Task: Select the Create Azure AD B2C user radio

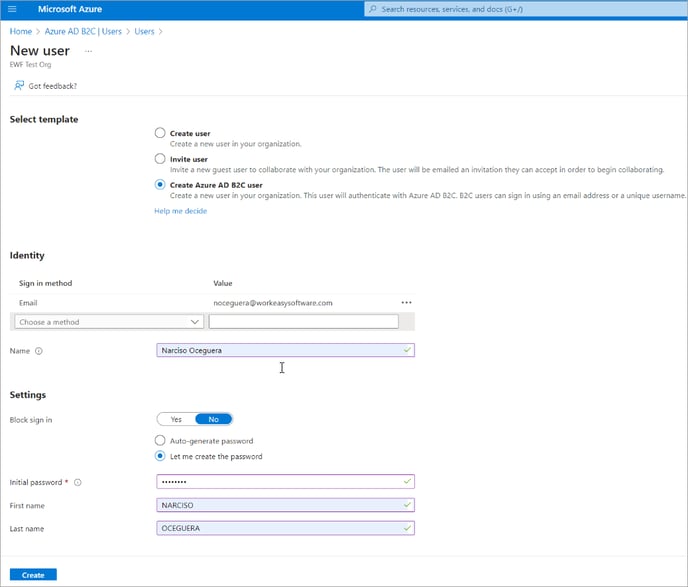Action: pyautogui.click(x=160, y=185)
